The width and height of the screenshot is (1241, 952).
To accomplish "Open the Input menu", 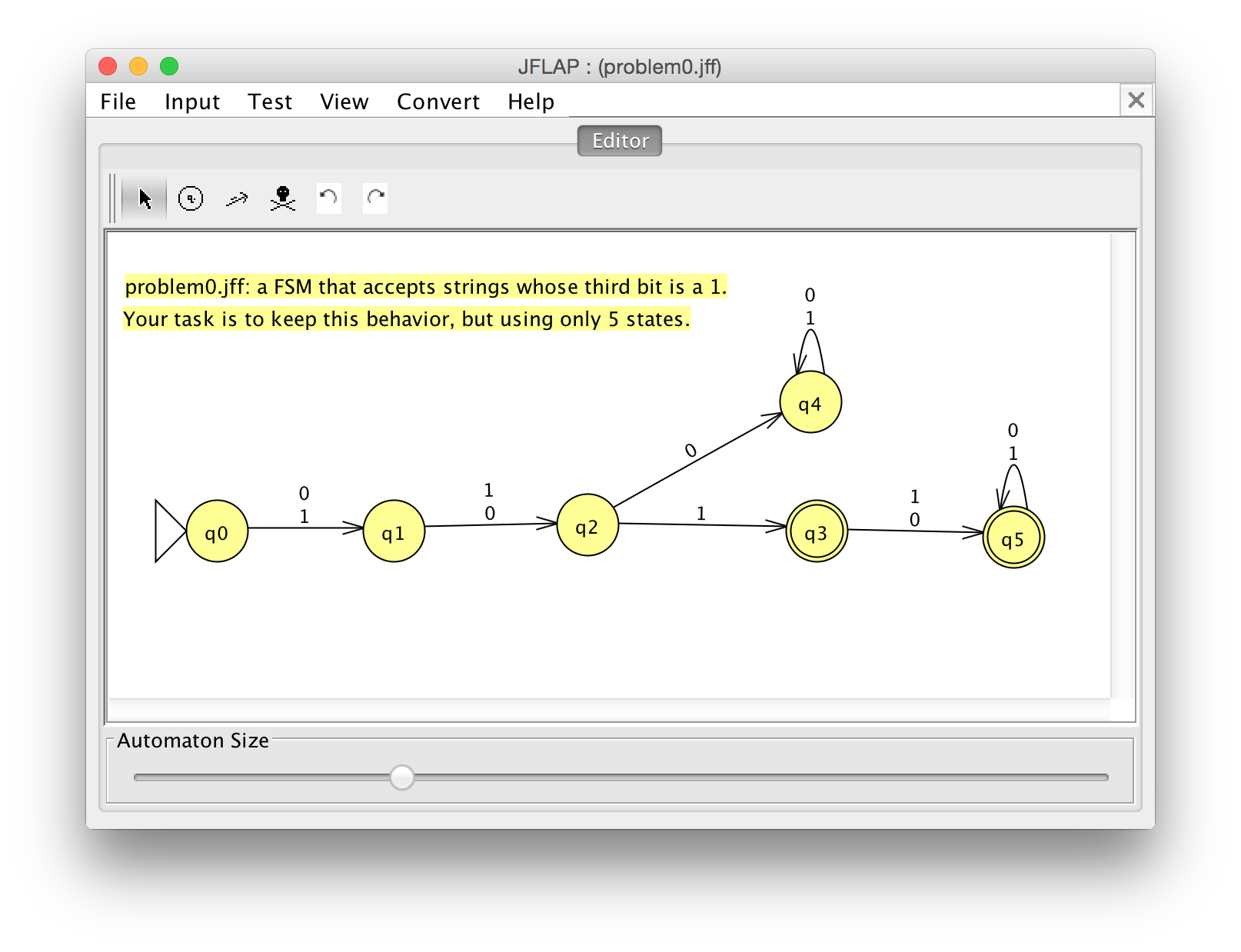I will pyautogui.click(x=191, y=101).
